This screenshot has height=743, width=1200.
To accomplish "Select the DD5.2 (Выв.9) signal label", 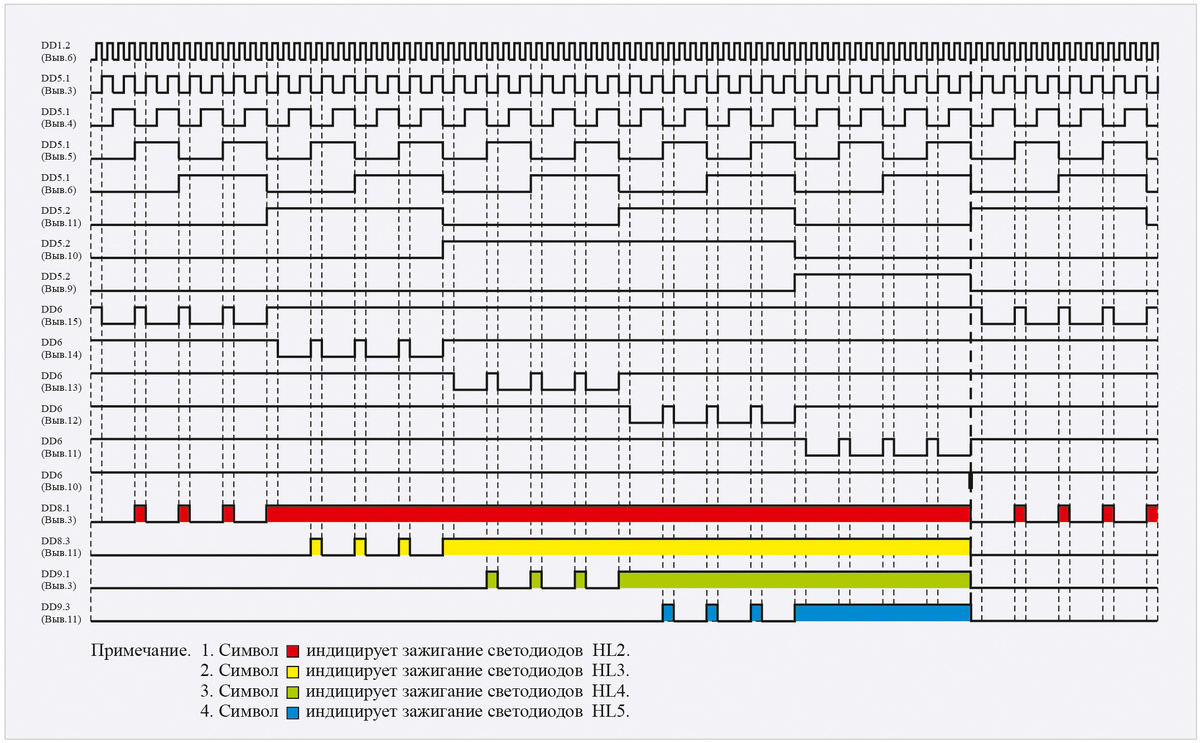I will [58, 282].
